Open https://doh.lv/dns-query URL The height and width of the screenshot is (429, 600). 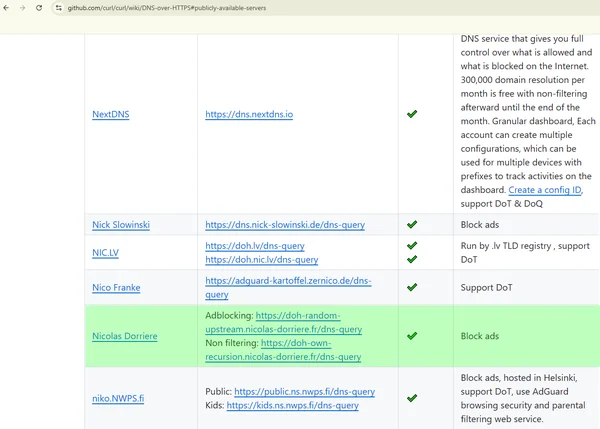point(255,246)
